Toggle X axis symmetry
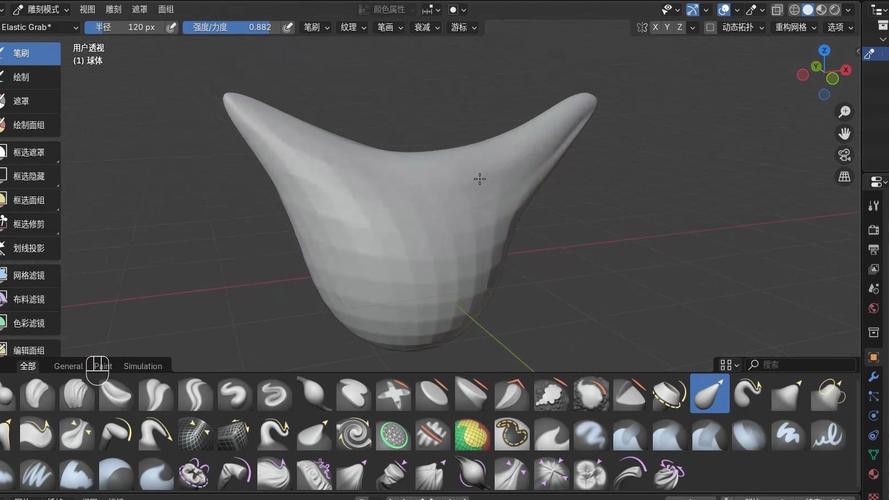Image resolution: width=889 pixels, height=500 pixels. (x=655, y=27)
